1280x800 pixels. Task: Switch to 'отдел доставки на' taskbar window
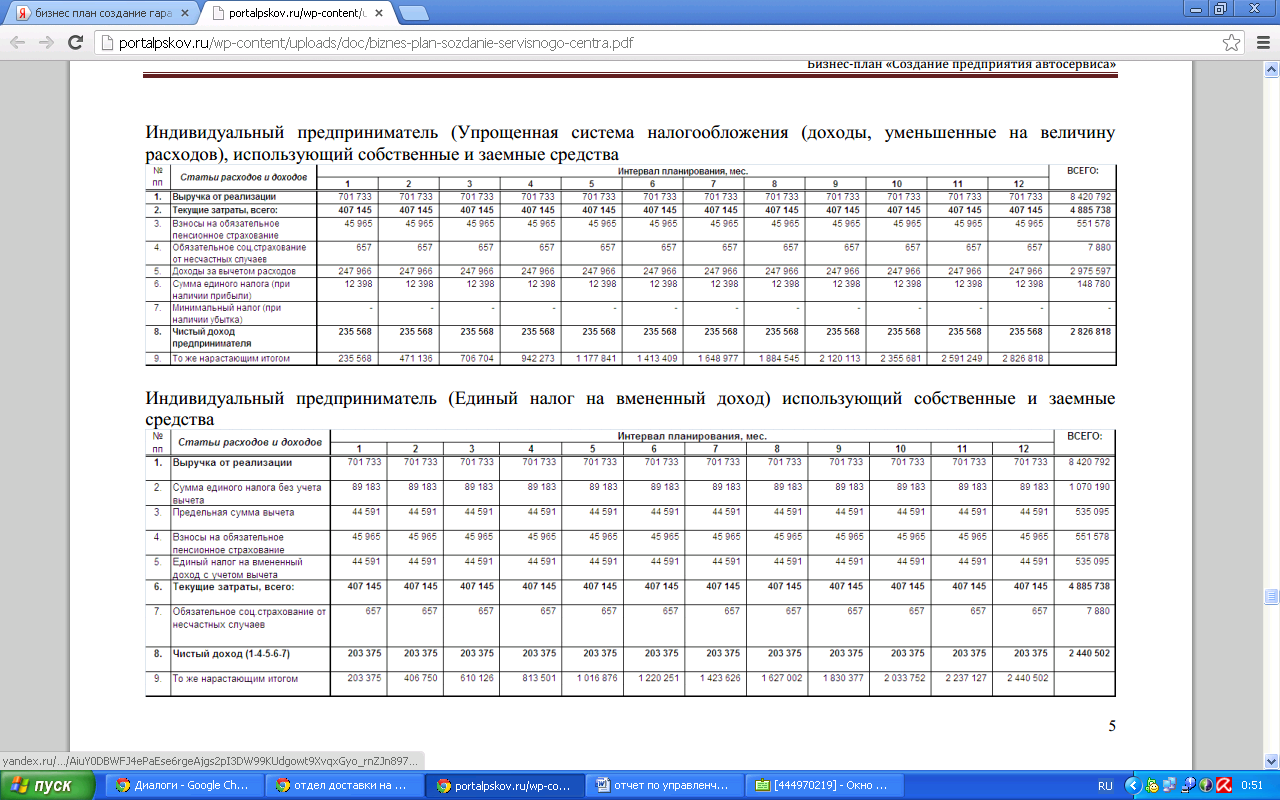pos(345,785)
